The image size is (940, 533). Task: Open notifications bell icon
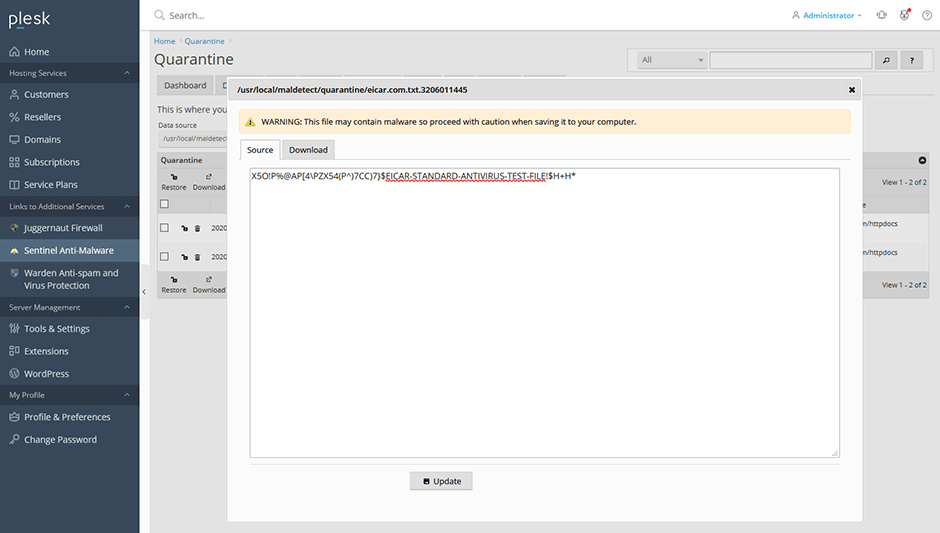point(881,15)
